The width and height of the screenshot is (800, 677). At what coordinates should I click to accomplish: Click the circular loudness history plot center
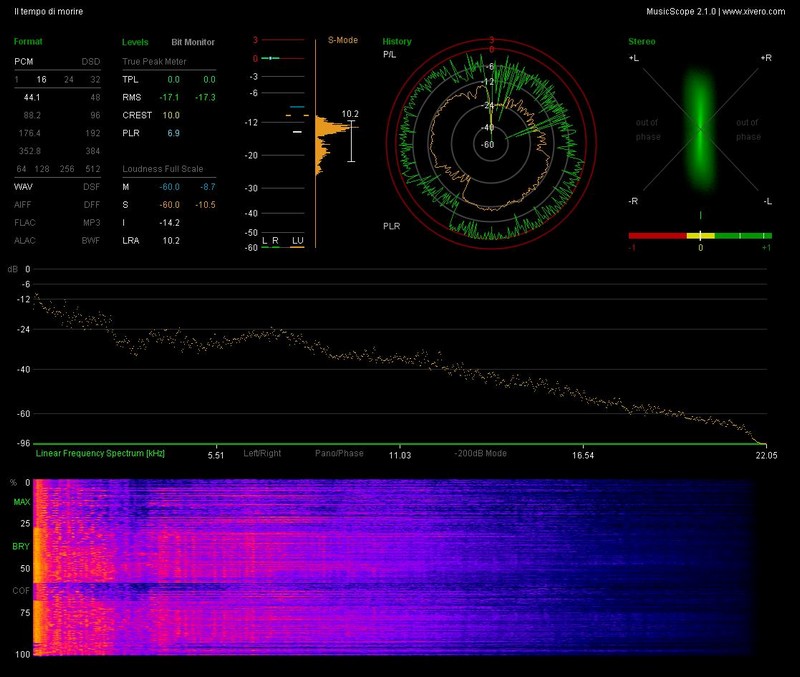(491, 144)
